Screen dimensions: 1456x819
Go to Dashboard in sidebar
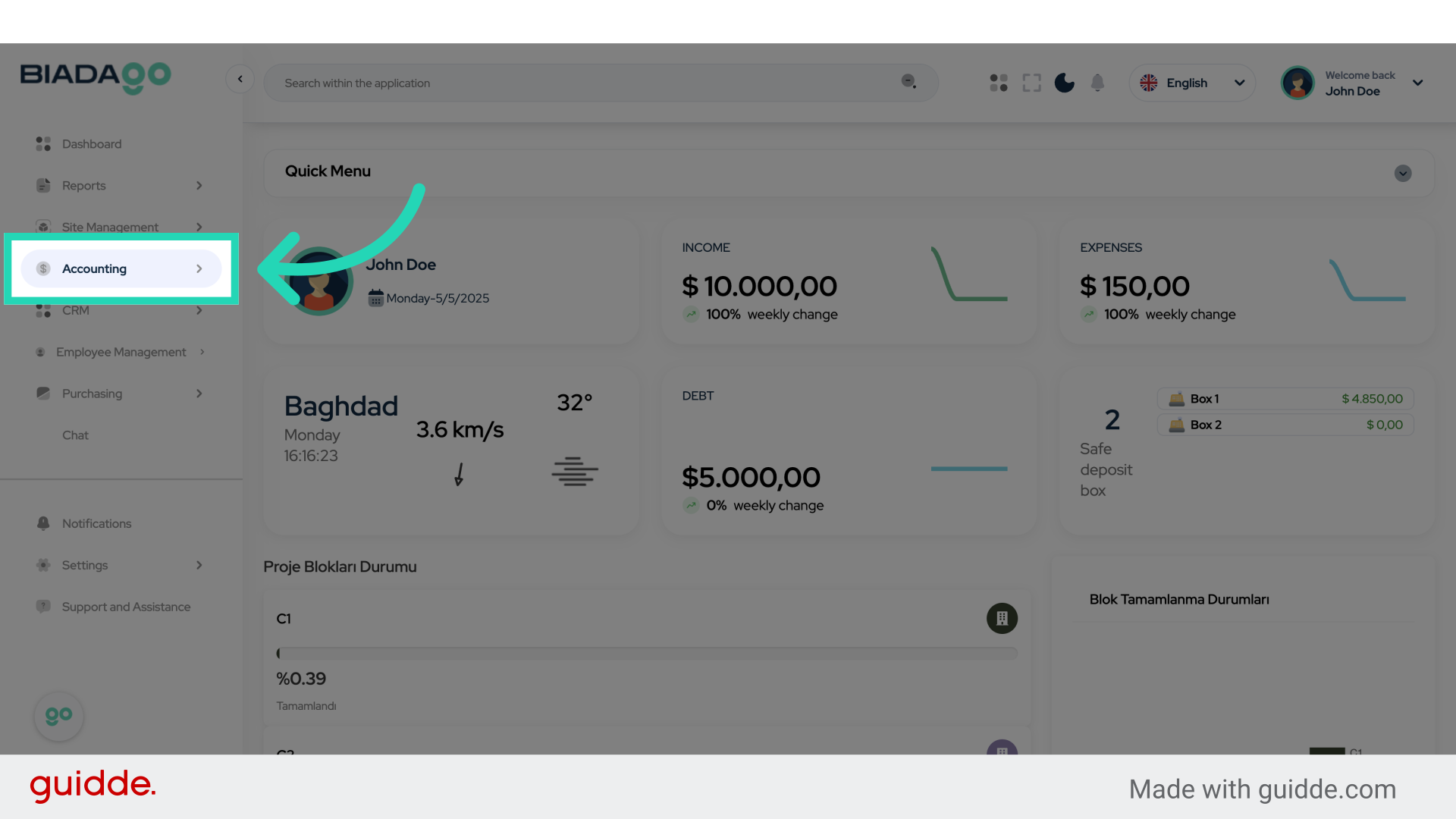pyautogui.click(x=91, y=144)
